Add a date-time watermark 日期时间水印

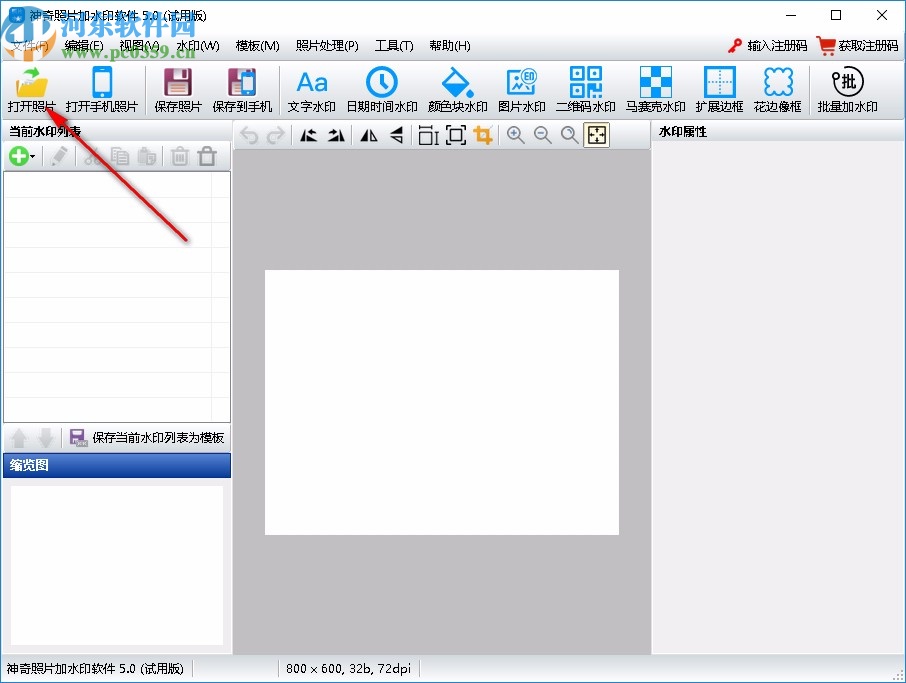pyautogui.click(x=382, y=90)
